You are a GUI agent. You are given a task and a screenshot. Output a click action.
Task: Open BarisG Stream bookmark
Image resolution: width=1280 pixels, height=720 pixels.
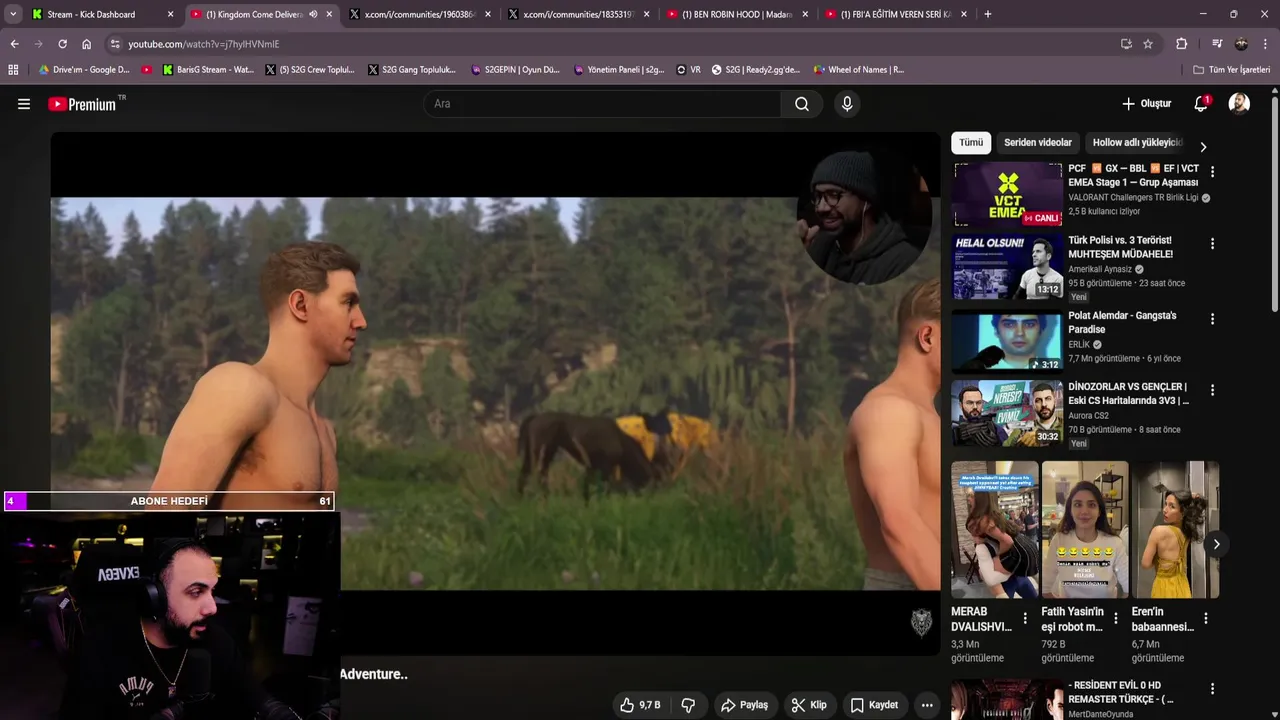208,70
